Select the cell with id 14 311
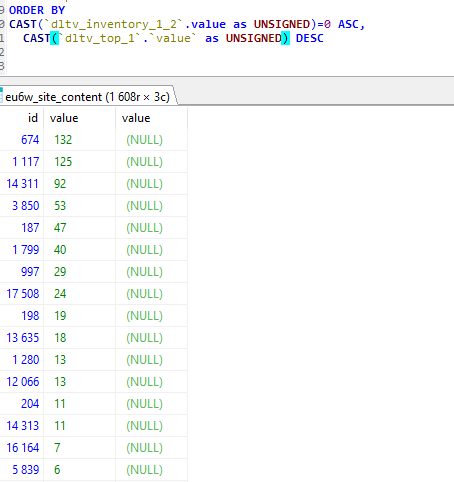Viewport: 454px width, 482px height. [22, 184]
